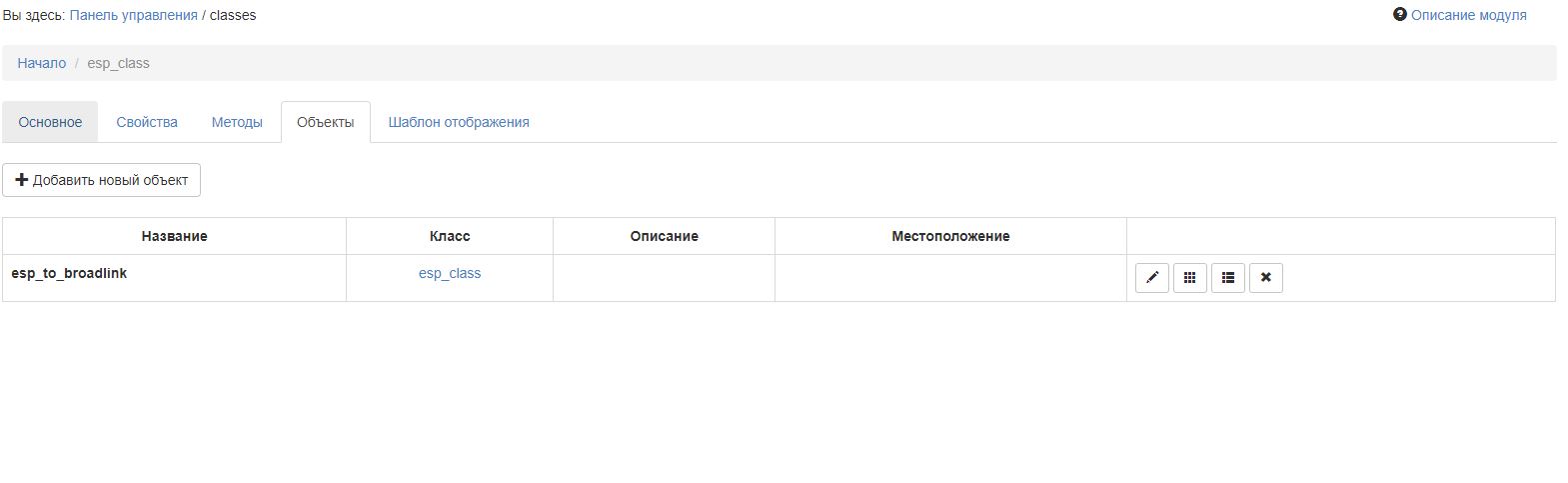Select the Объекты tab
This screenshot has width=1568, height=483.
tap(326, 122)
